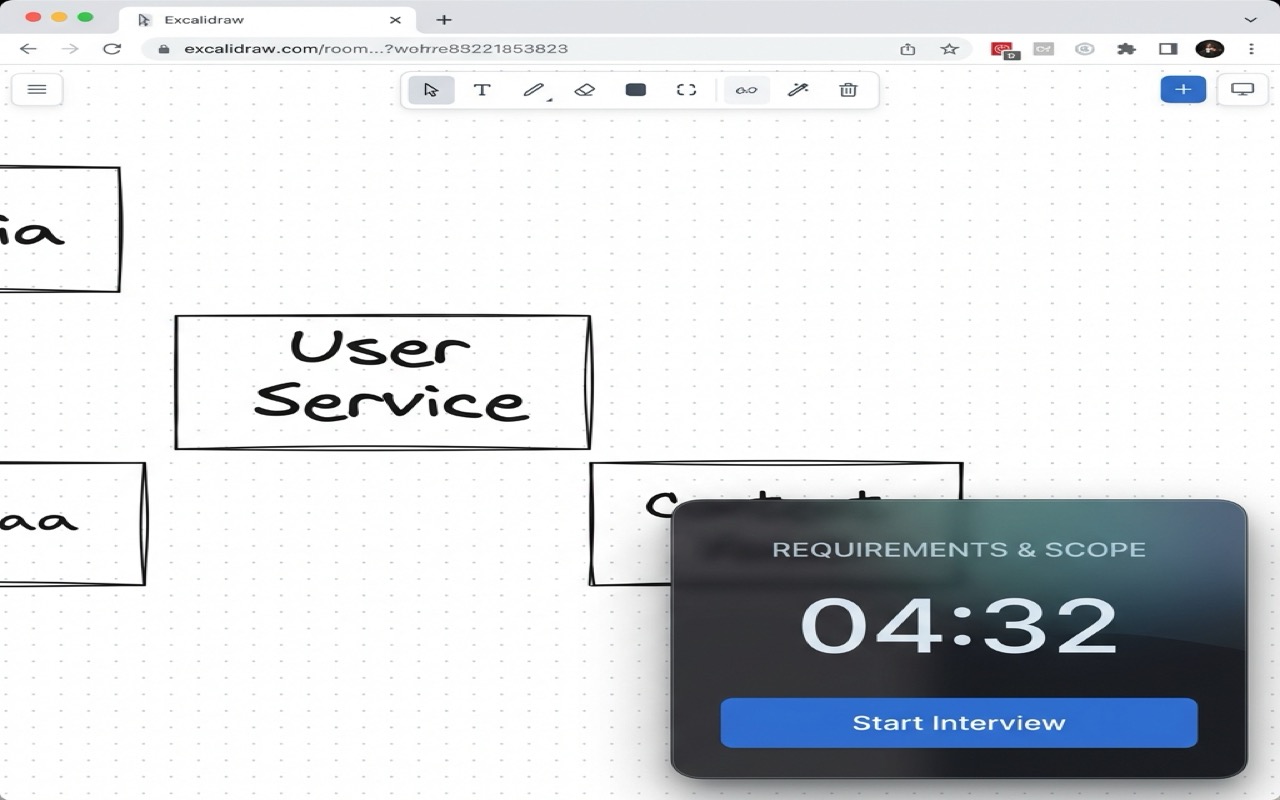Select the magic wand generation tool
Viewport: 1280px width, 800px height.
[x=797, y=89]
